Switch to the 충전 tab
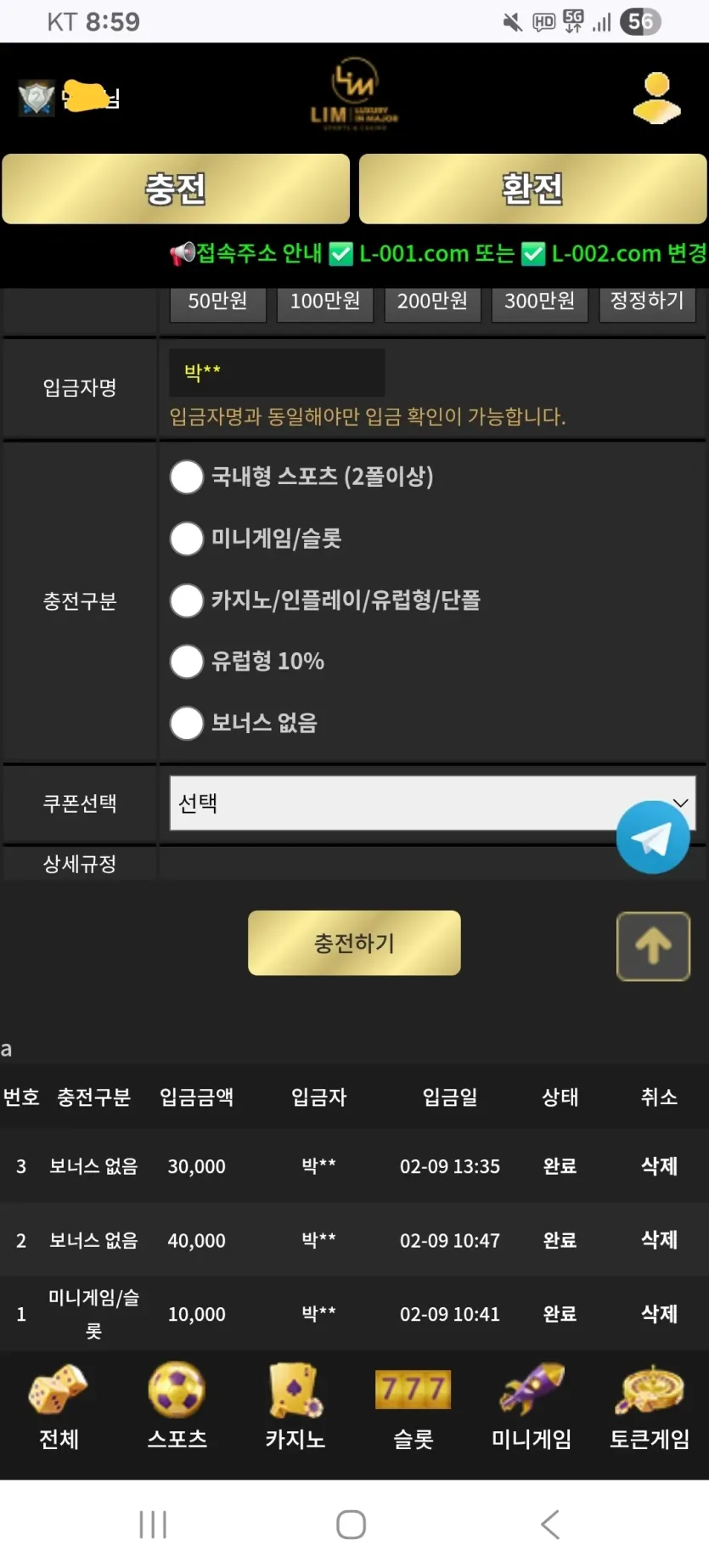Screen dimensions: 709x1568 point(176,189)
